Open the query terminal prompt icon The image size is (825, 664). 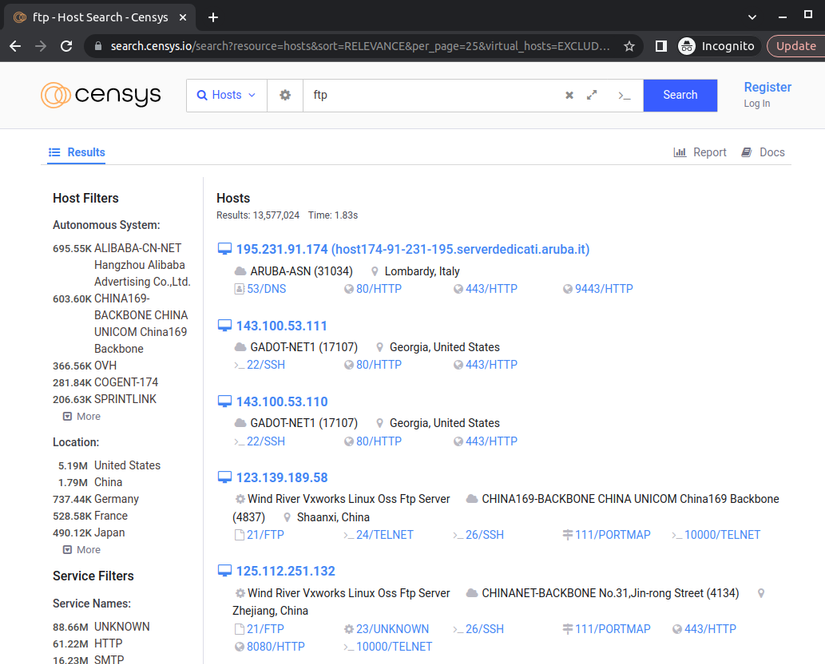click(x=624, y=96)
